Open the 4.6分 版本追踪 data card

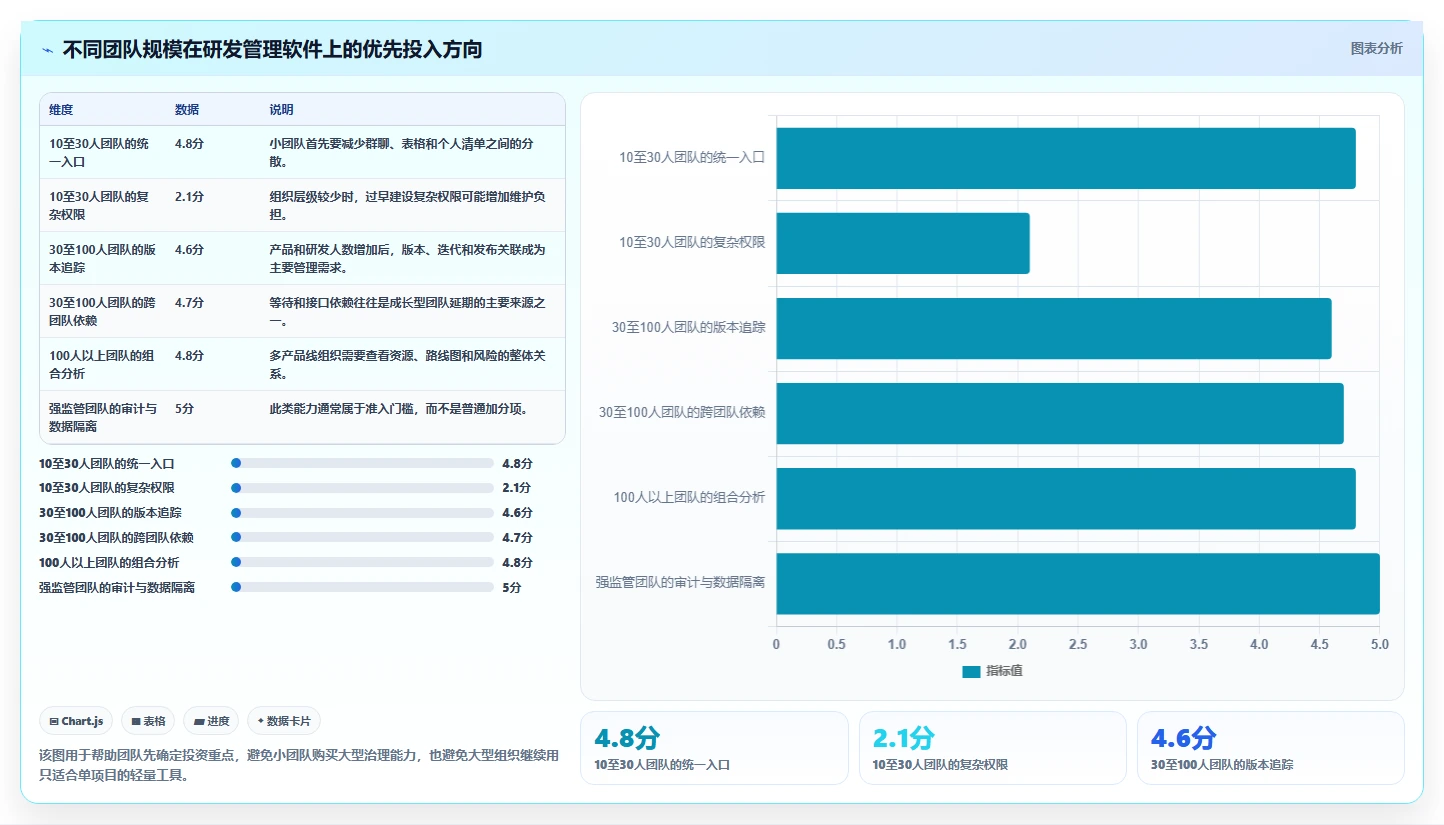click(x=1270, y=748)
